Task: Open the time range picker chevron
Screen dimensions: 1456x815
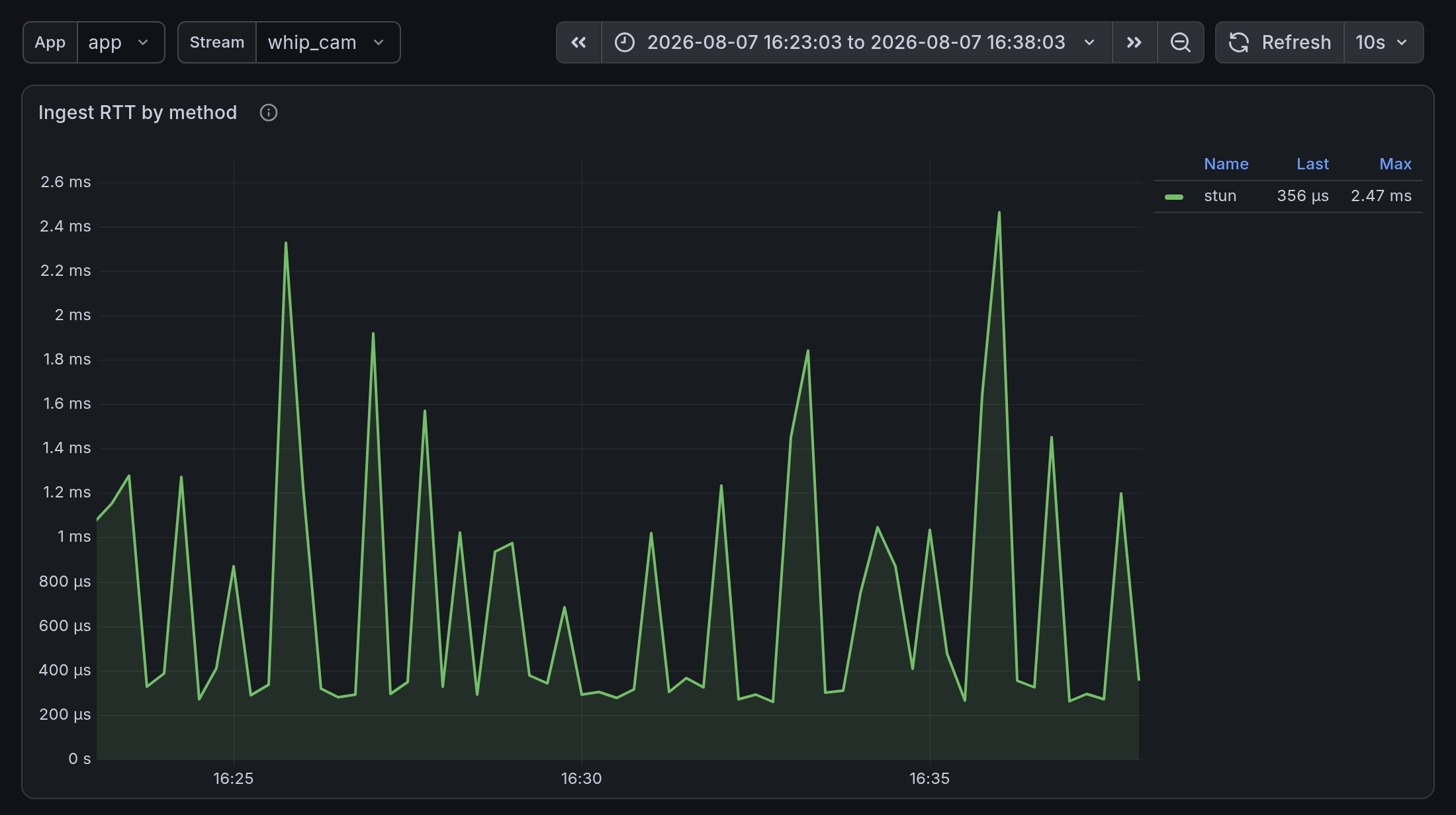Action: [x=1089, y=42]
